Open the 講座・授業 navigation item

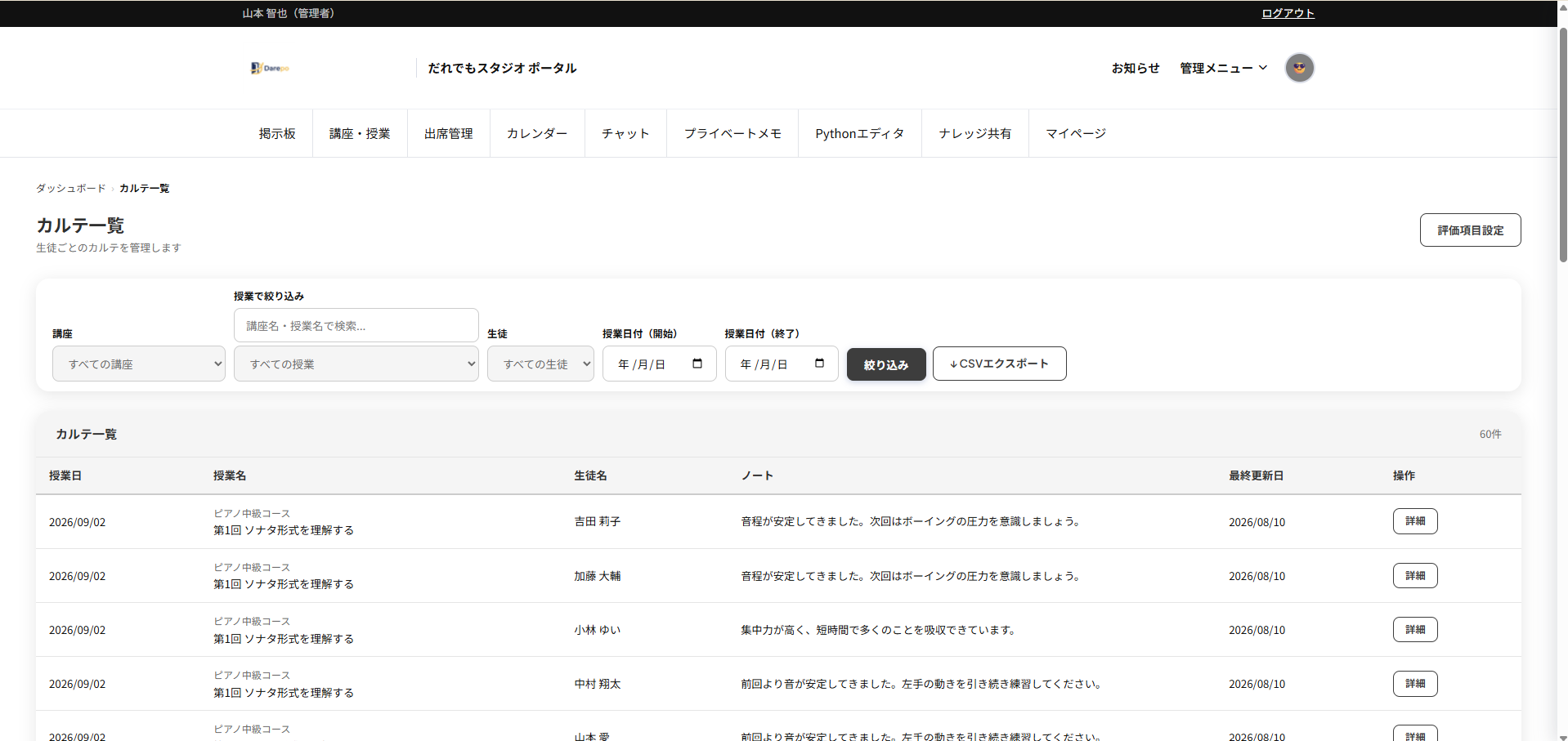tap(360, 133)
